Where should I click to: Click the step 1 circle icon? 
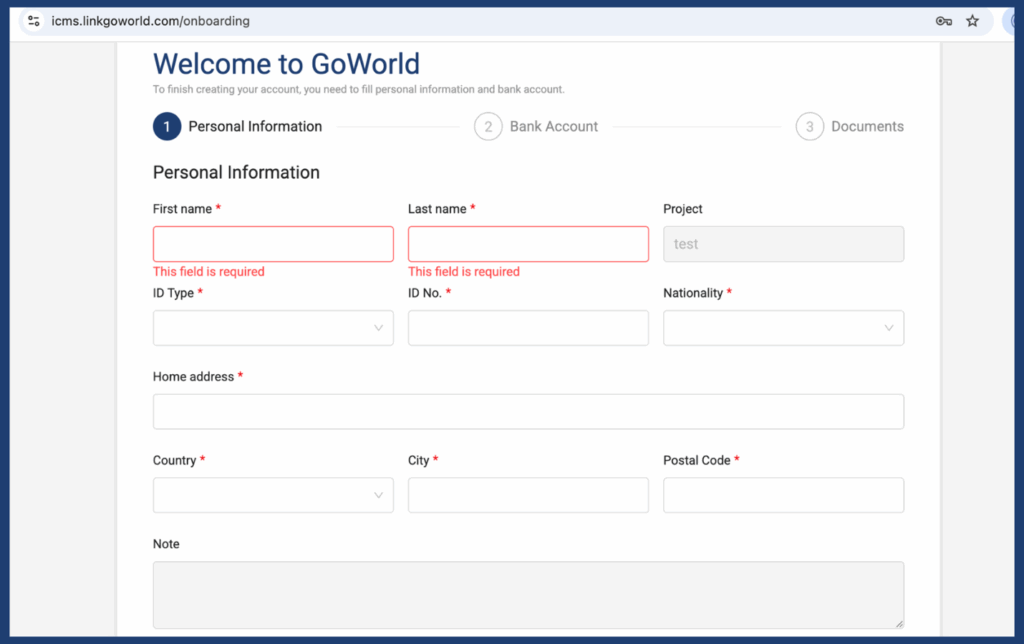167,127
